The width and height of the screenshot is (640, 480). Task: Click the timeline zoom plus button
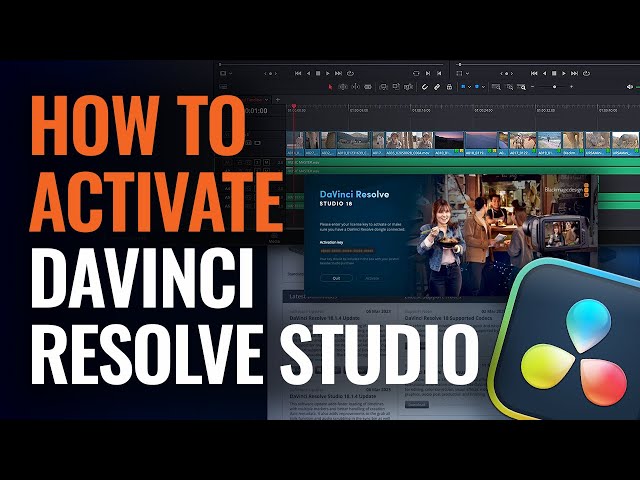click(571, 87)
